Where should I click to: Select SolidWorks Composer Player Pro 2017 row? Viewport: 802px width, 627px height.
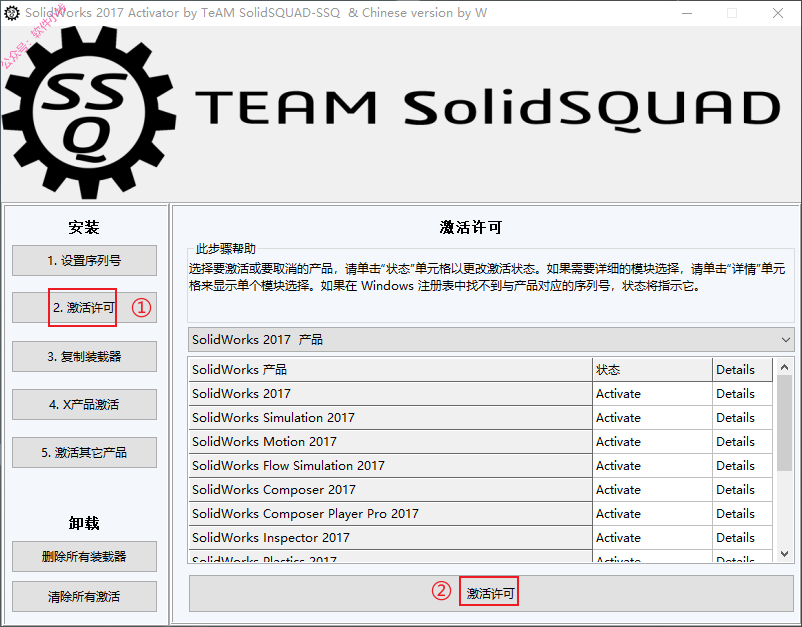click(x=390, y=514)
